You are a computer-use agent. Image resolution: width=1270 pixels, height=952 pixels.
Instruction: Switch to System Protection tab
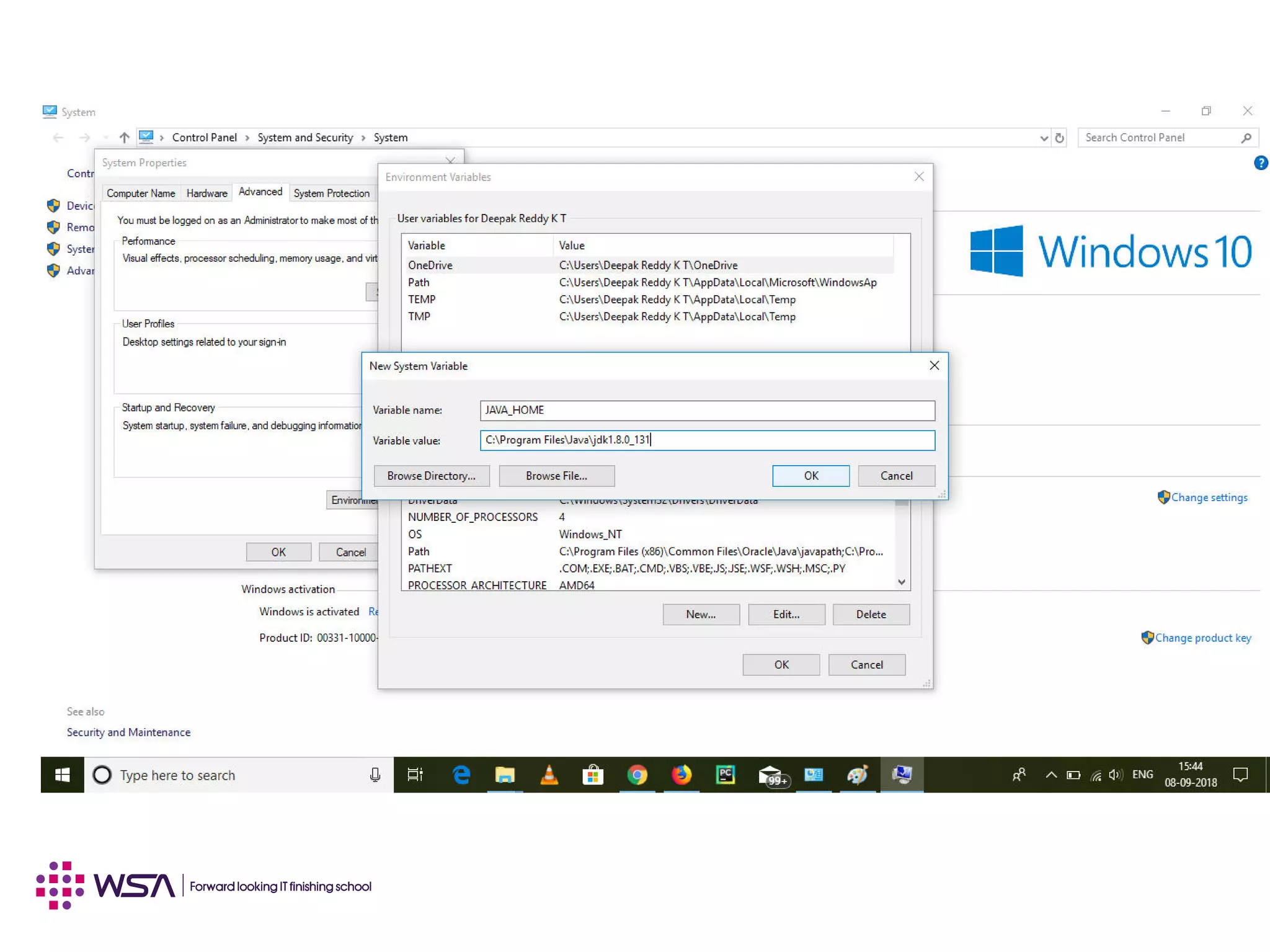click(x=331, y=193)
